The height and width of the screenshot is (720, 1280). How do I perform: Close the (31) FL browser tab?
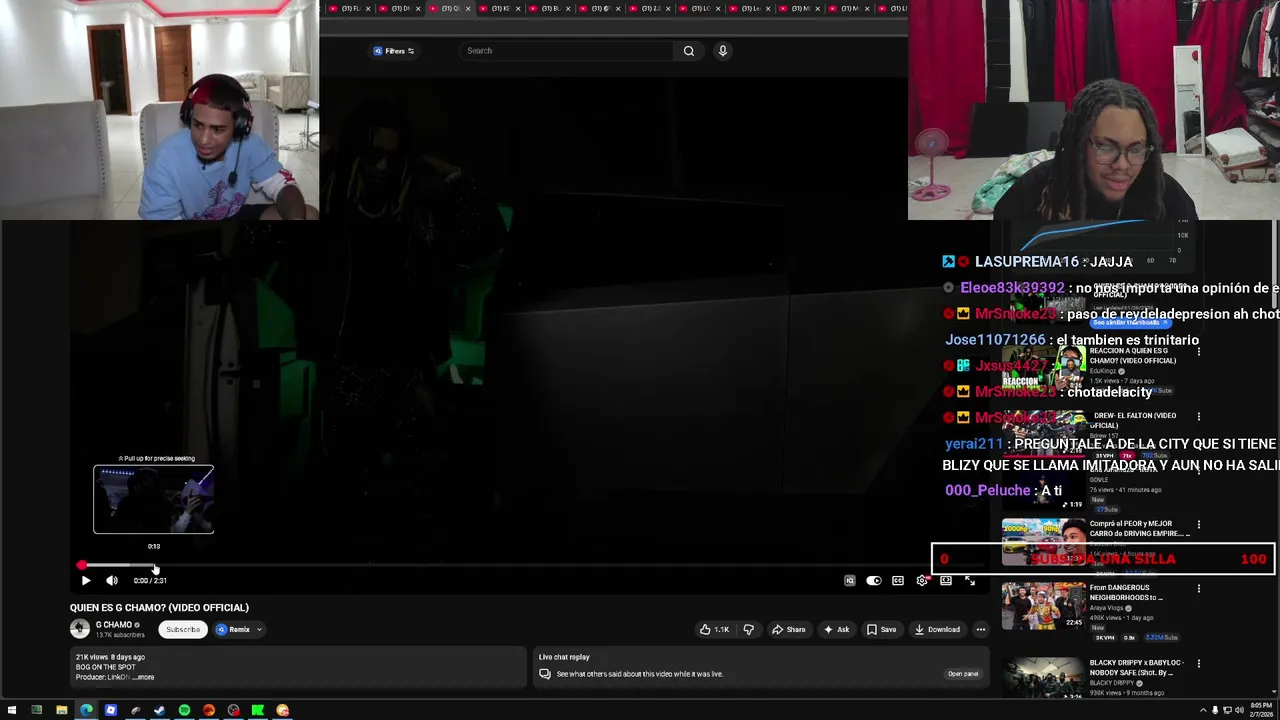(368, 8)
